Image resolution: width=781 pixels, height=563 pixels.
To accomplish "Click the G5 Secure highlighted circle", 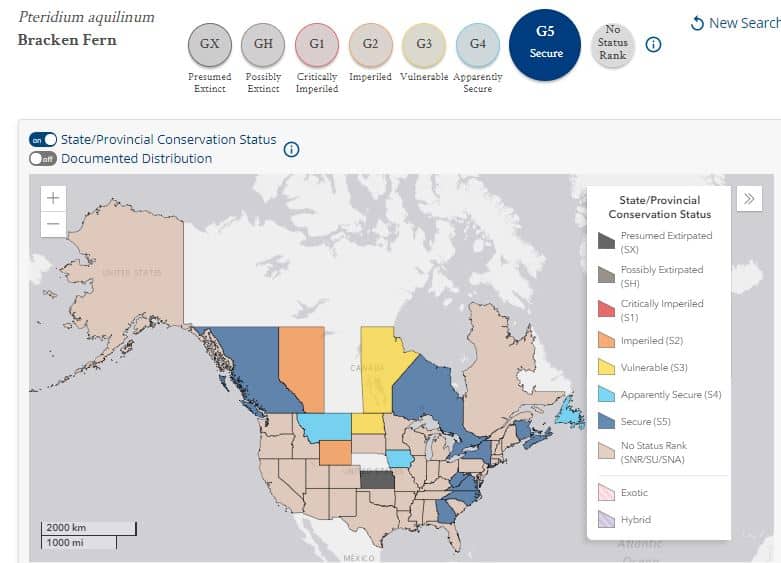I will point(545,44).
